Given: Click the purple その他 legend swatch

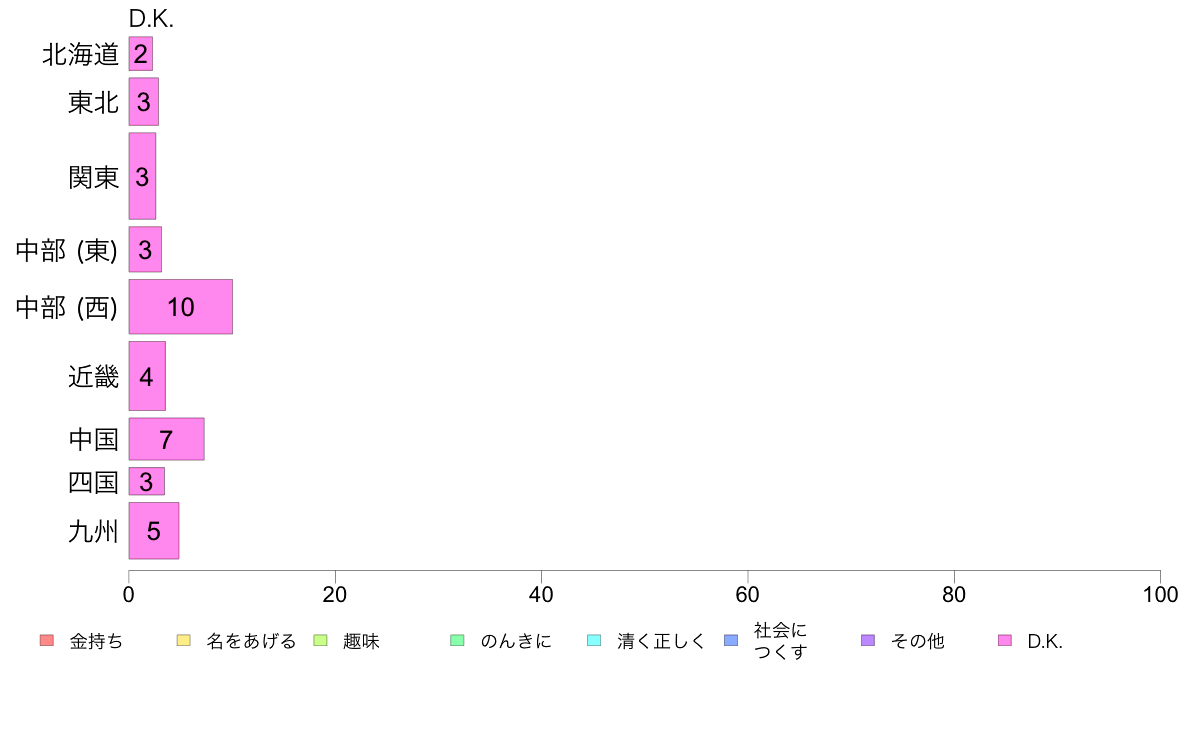Looking at the screenshot, I should tap(868, 640).
